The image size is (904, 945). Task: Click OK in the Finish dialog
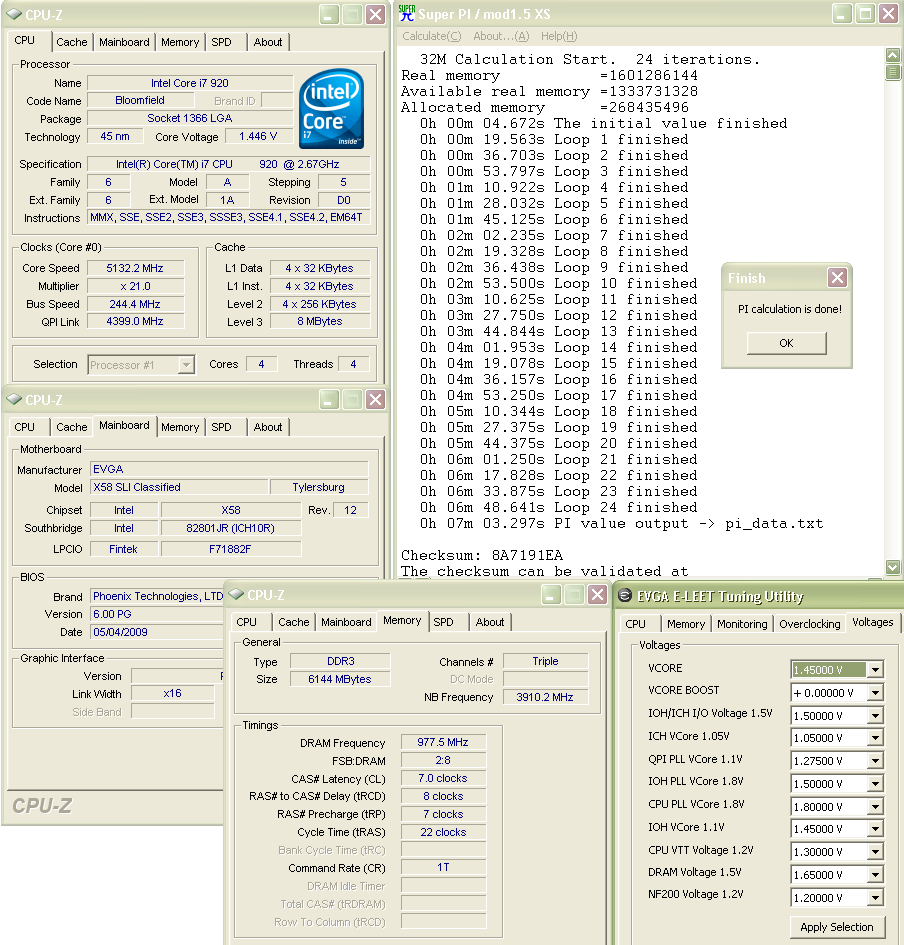(x=786, y=343)
